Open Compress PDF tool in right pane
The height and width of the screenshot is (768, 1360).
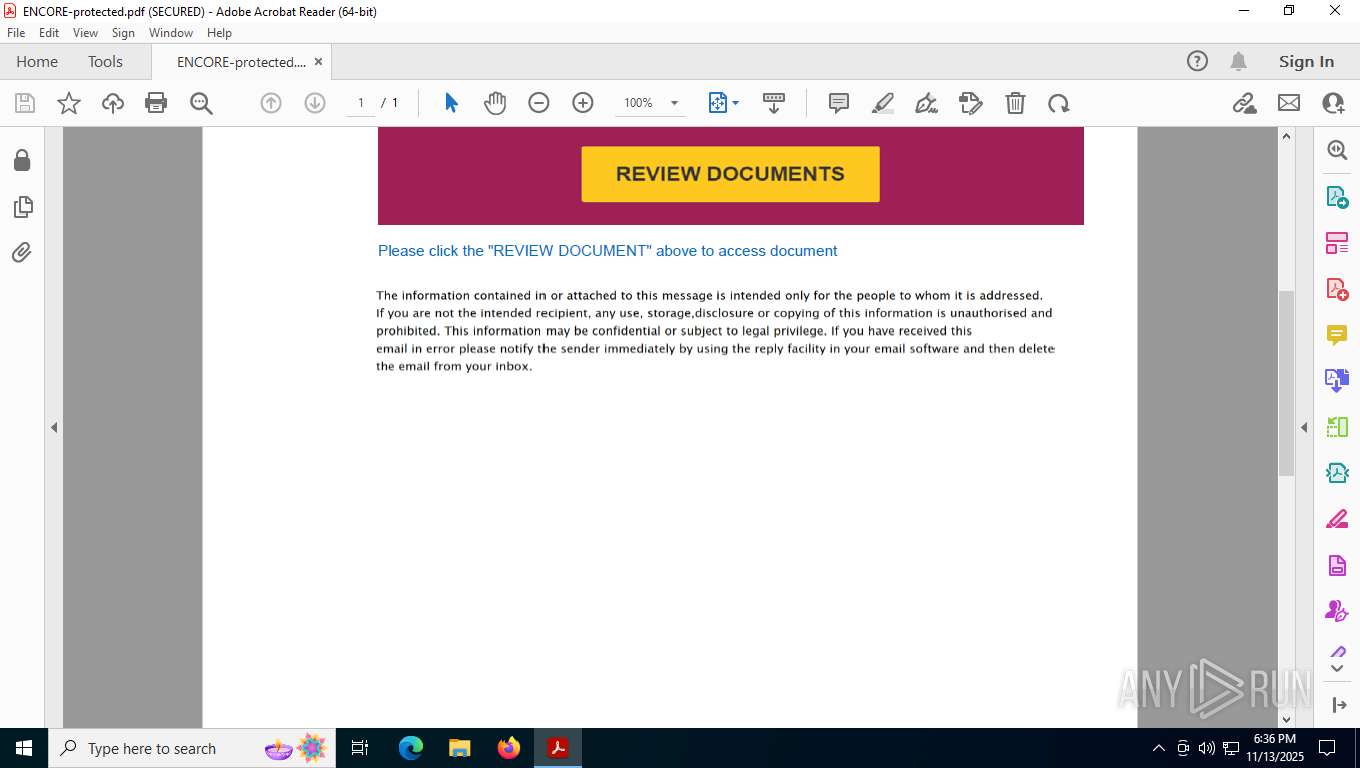(1337, 473)
